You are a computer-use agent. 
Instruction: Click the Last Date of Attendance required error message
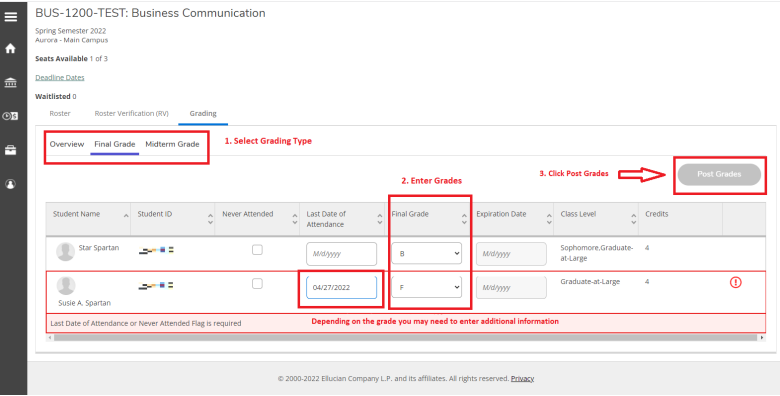point(146,323)
